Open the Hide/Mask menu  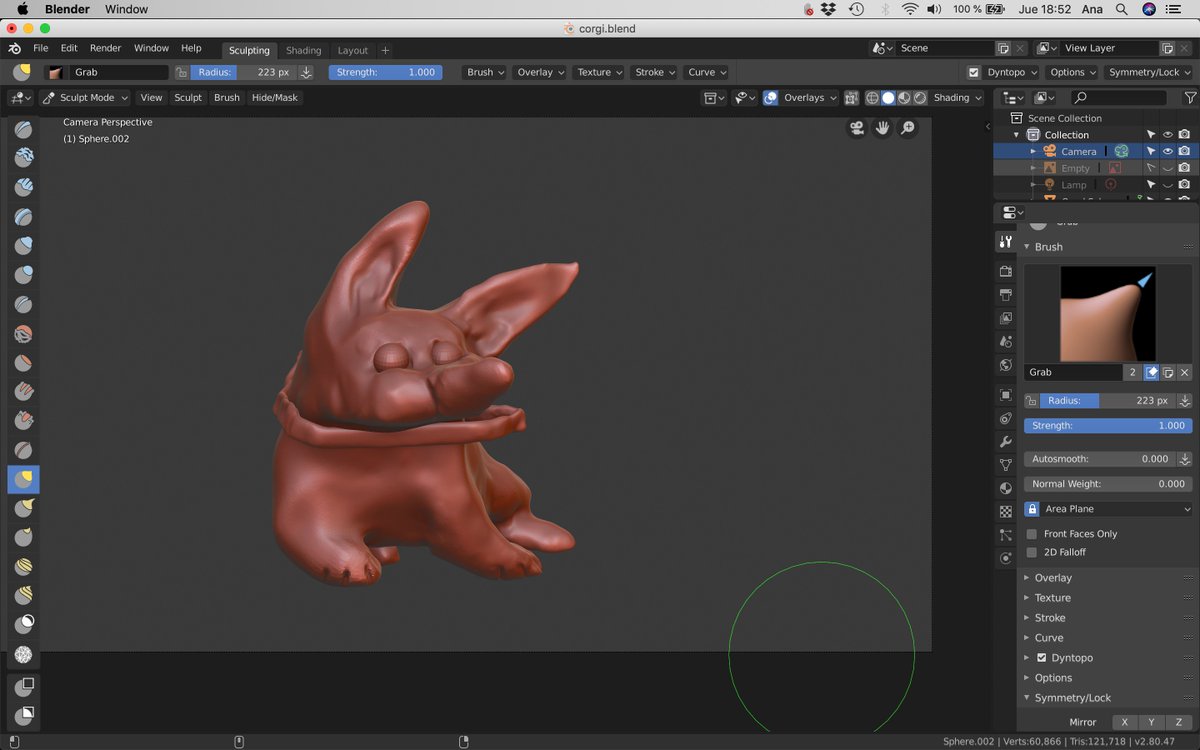click(x=274, y=98)
